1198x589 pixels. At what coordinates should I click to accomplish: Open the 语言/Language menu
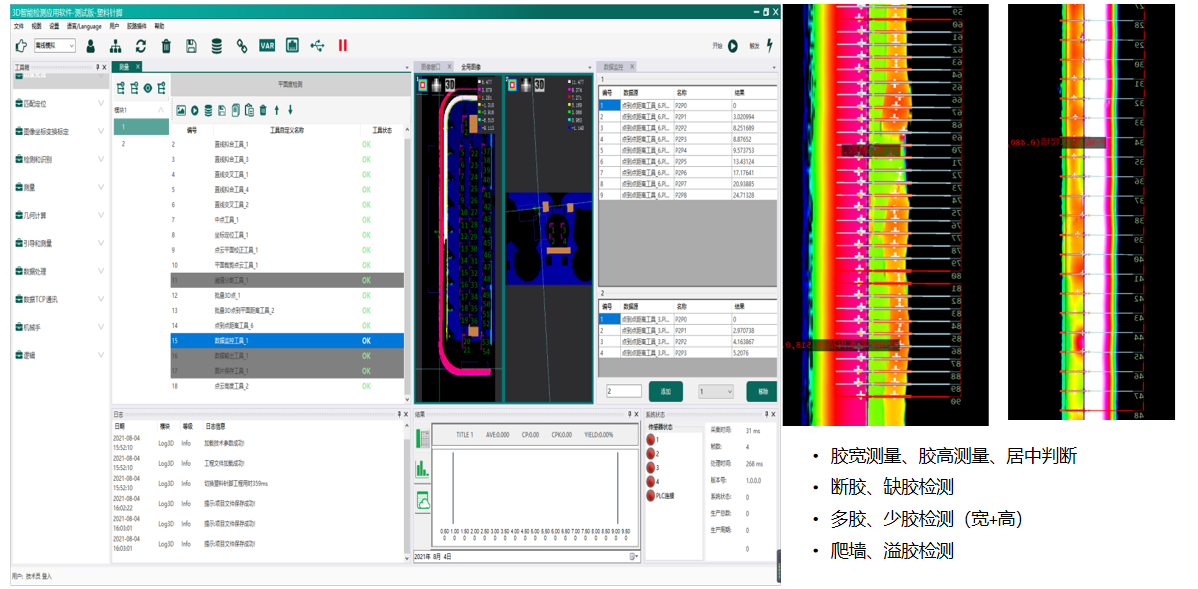[x=83, y=26]
